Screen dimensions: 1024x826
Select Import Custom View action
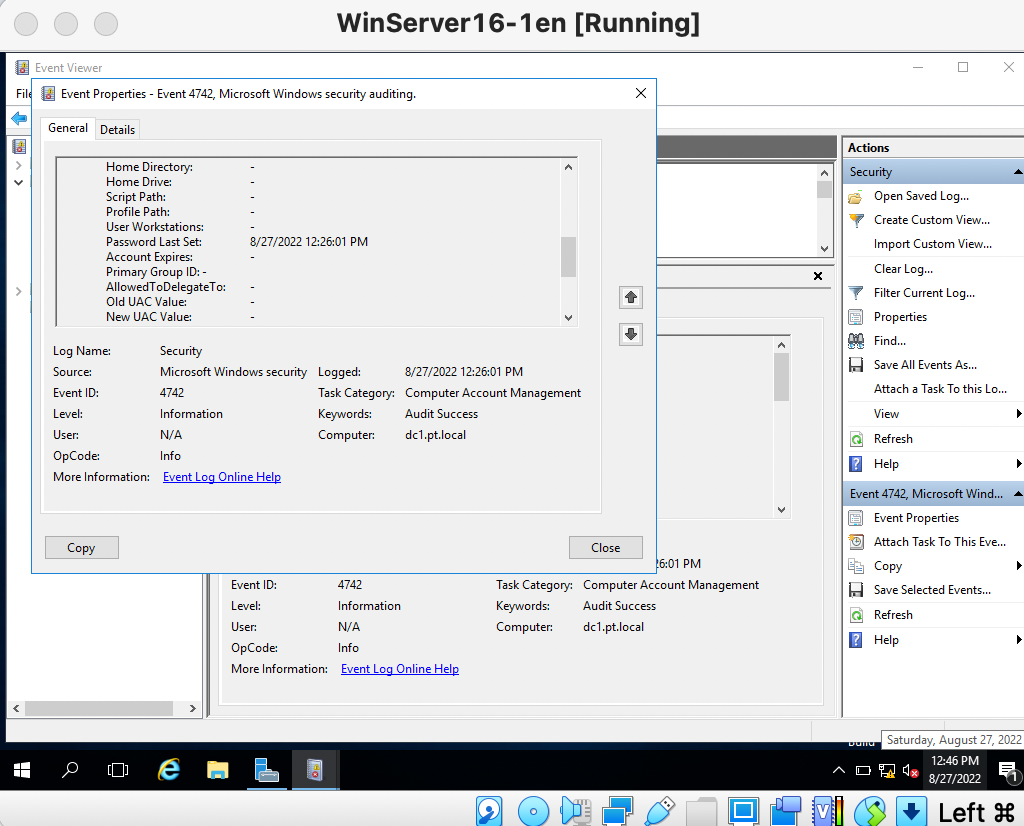pyautogui.click(x=933, y=244)
